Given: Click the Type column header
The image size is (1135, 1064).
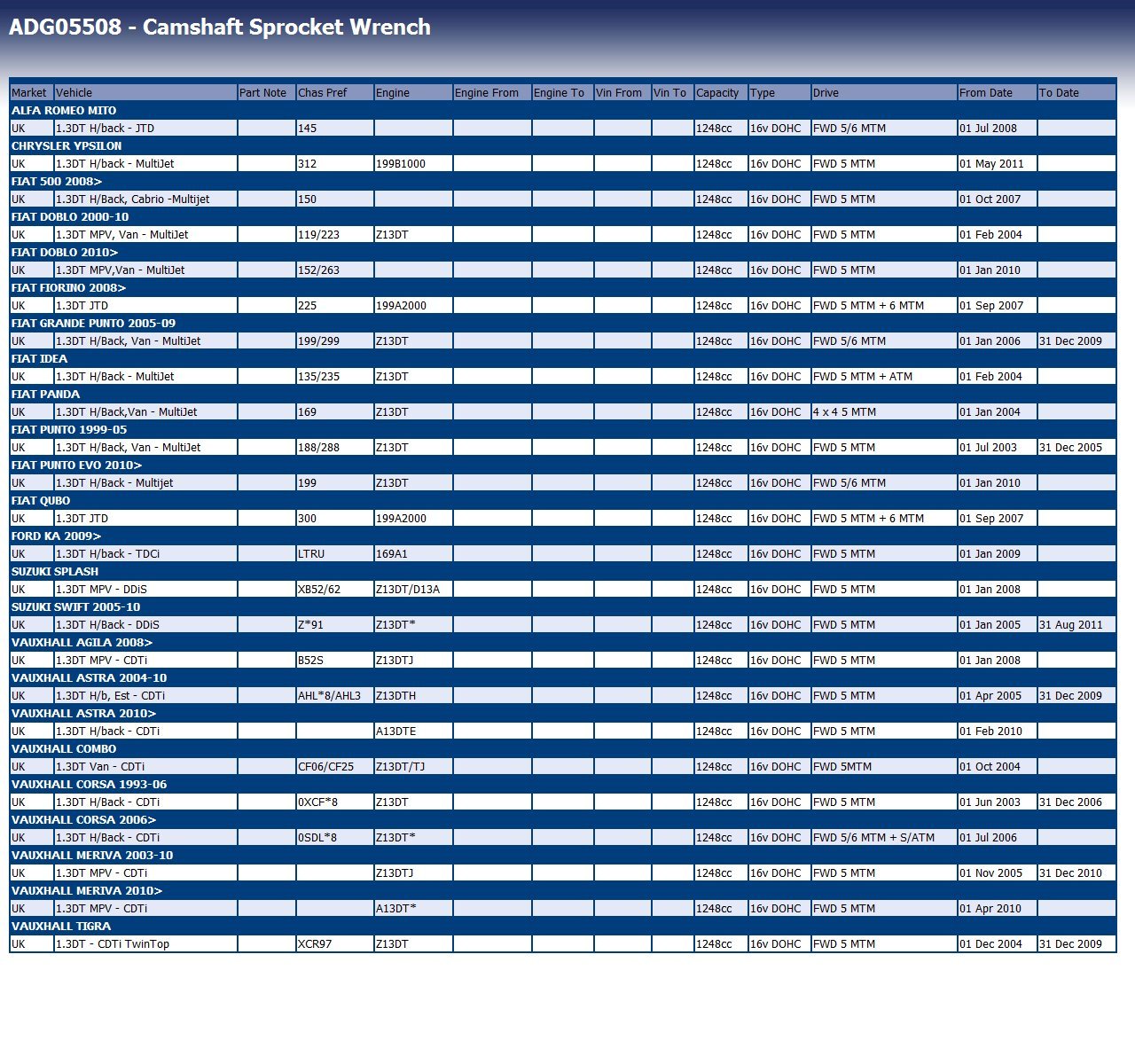Looking at the screenshot, I should (779, 92).
